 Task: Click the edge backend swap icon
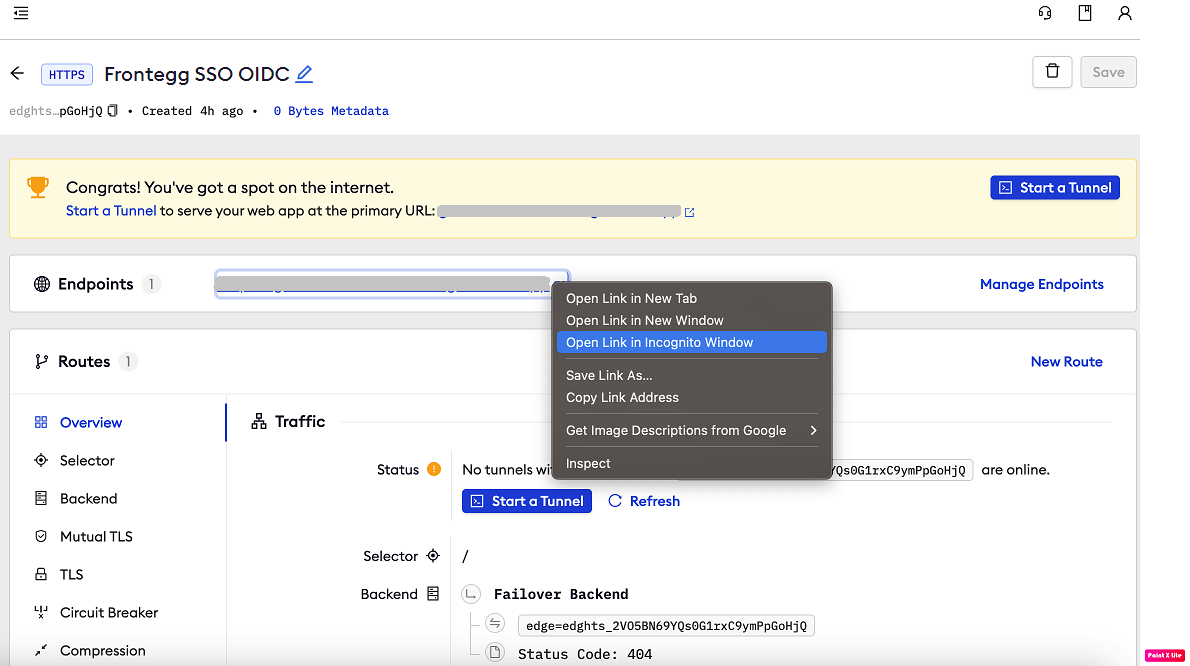[495, 624]
